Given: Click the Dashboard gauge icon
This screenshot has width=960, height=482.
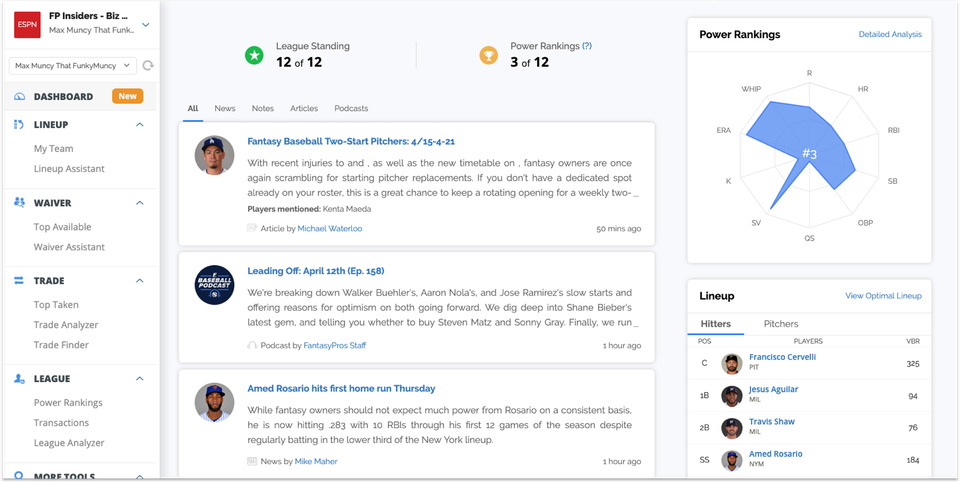Looking at the screenshot, I should click(x=19, y=96).
